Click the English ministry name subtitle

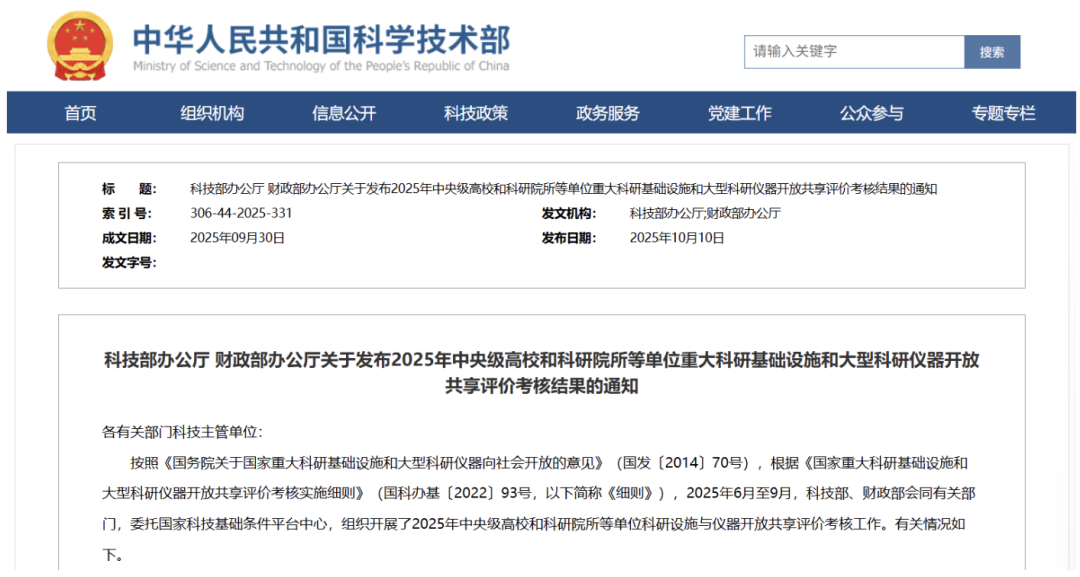(x=321, y=66)
